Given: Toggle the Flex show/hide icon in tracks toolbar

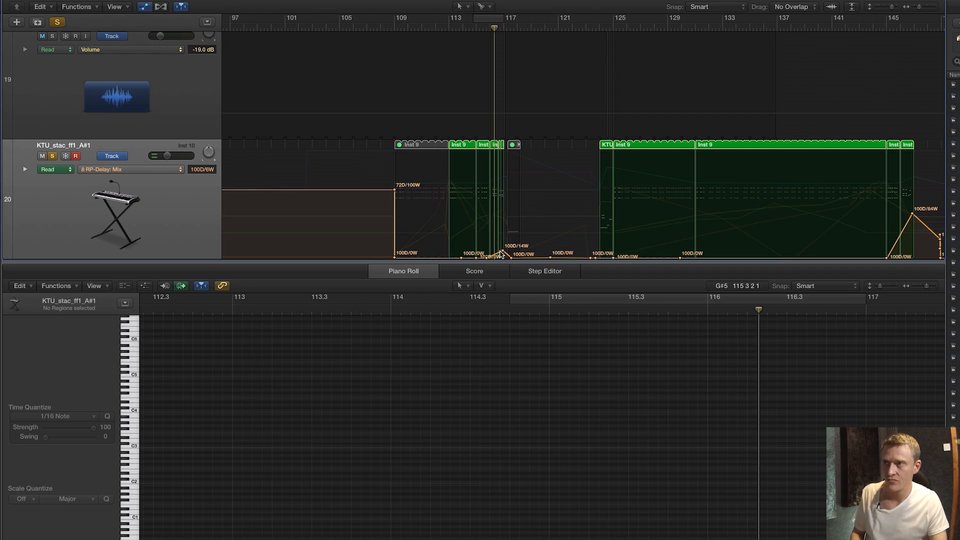Looking at the screenshot, I should click(x=161, y=7).
